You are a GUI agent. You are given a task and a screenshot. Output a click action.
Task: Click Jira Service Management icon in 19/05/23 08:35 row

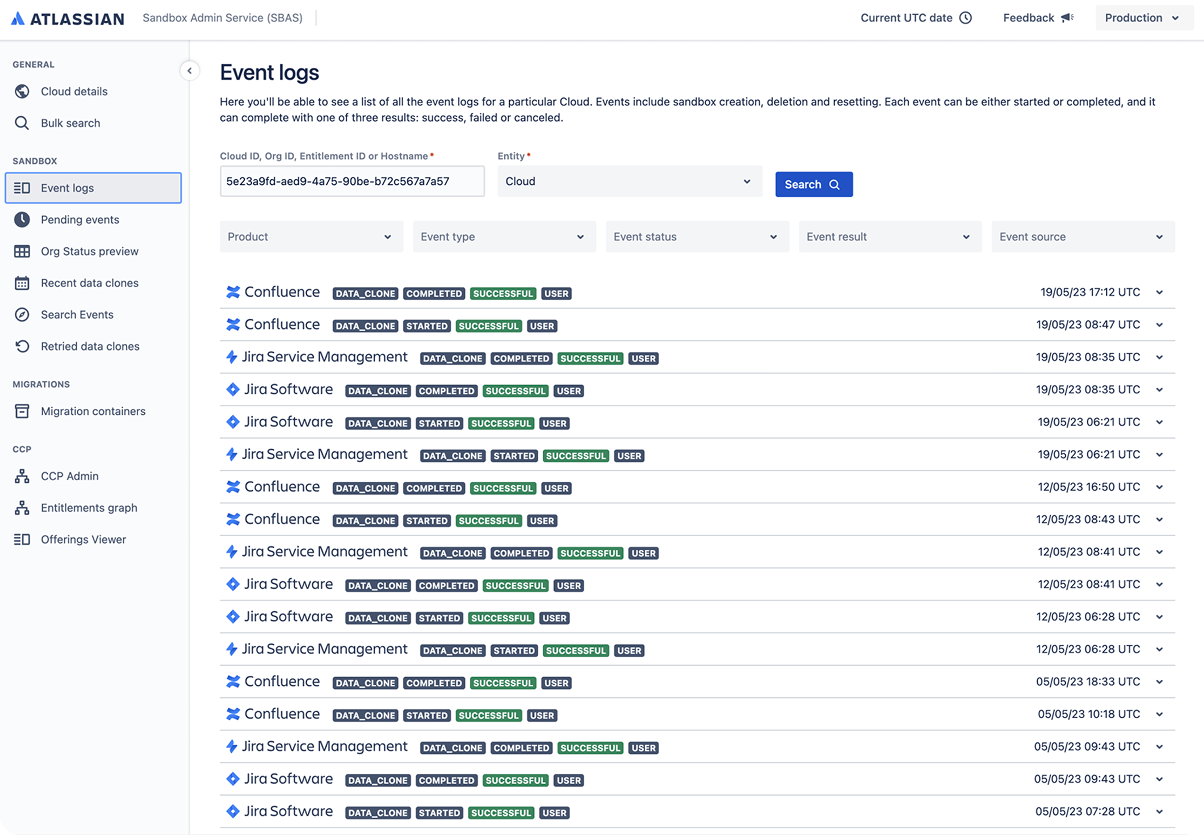pos(232,357)
